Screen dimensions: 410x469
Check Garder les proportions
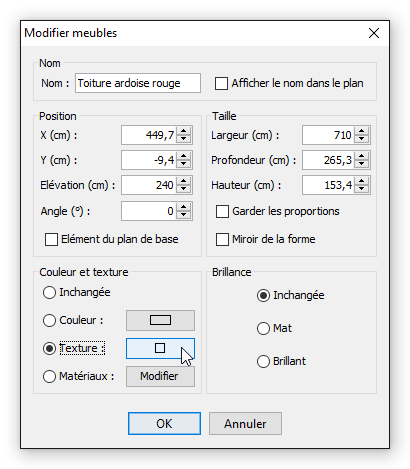[x=222, y=212]
